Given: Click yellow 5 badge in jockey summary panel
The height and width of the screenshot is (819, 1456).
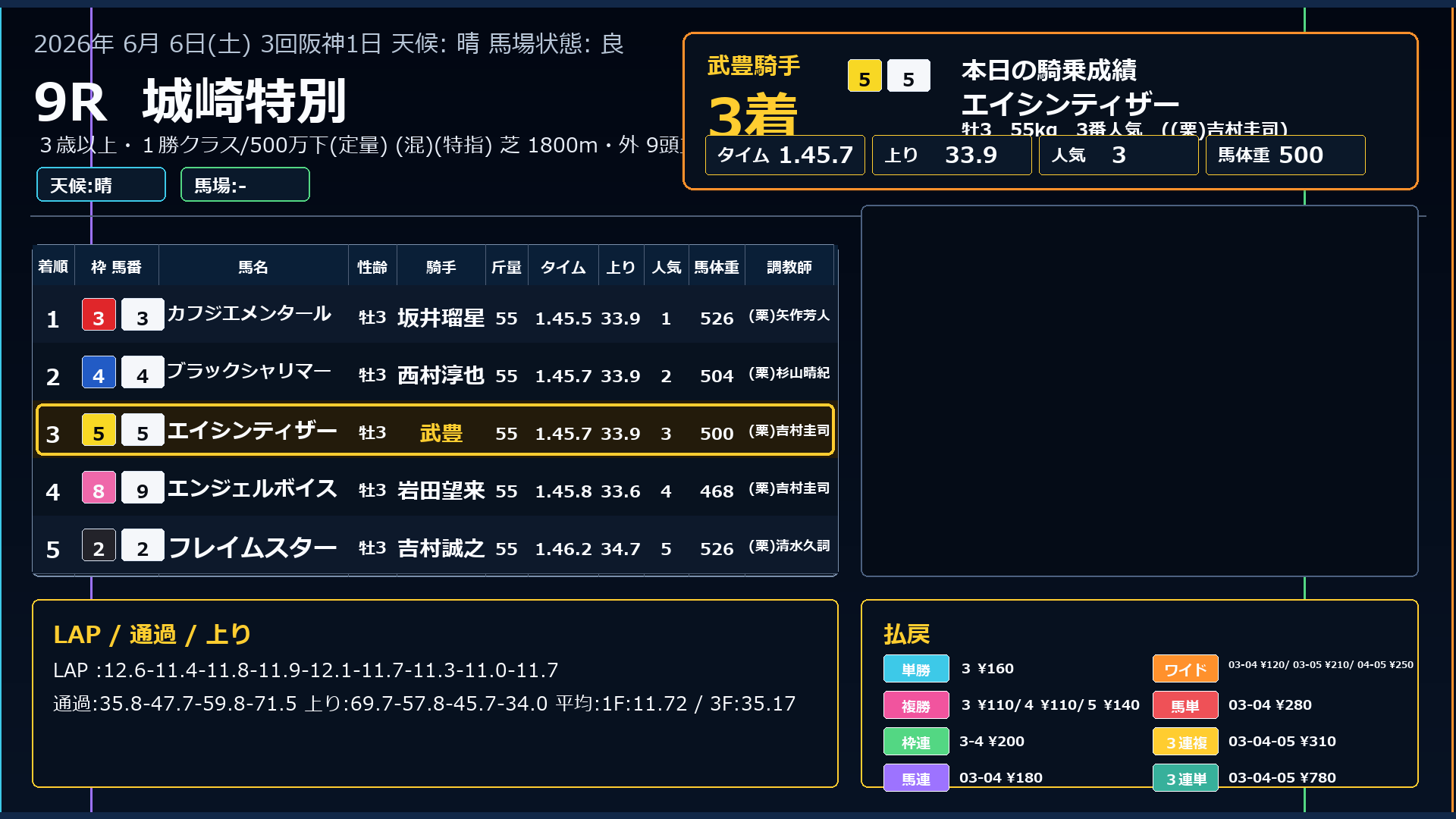Looking at the screenshot, I should click(864, 76).
